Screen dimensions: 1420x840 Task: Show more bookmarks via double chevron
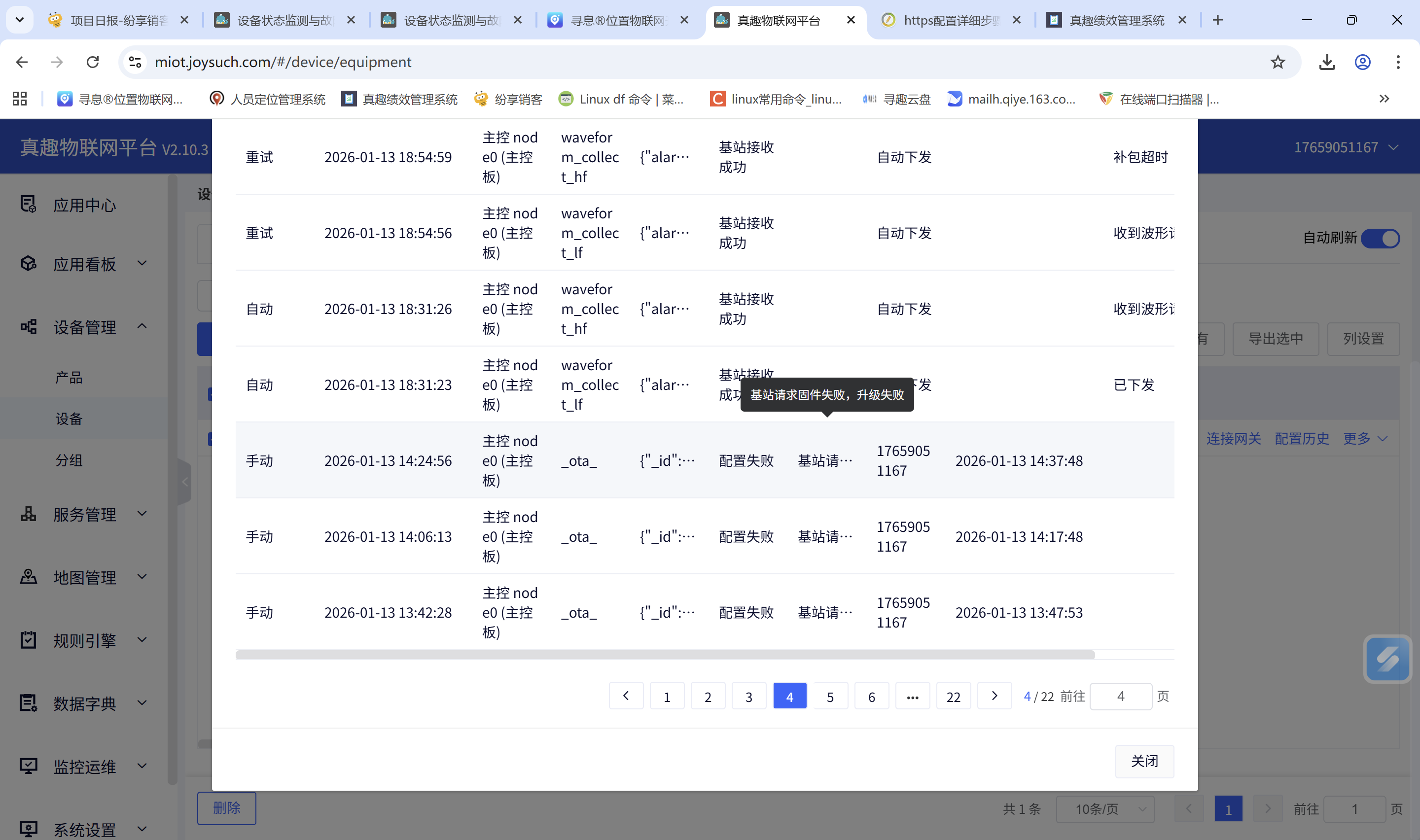point(1384,99)
